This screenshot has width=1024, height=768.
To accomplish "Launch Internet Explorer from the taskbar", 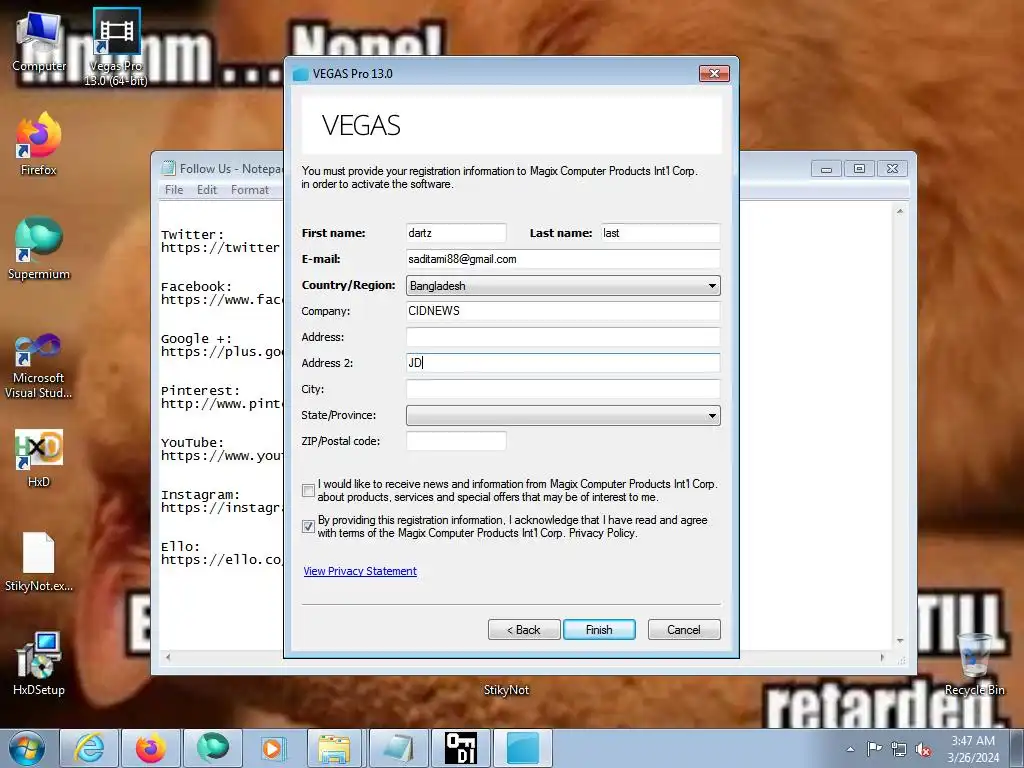I will click(x=89, y=748).
